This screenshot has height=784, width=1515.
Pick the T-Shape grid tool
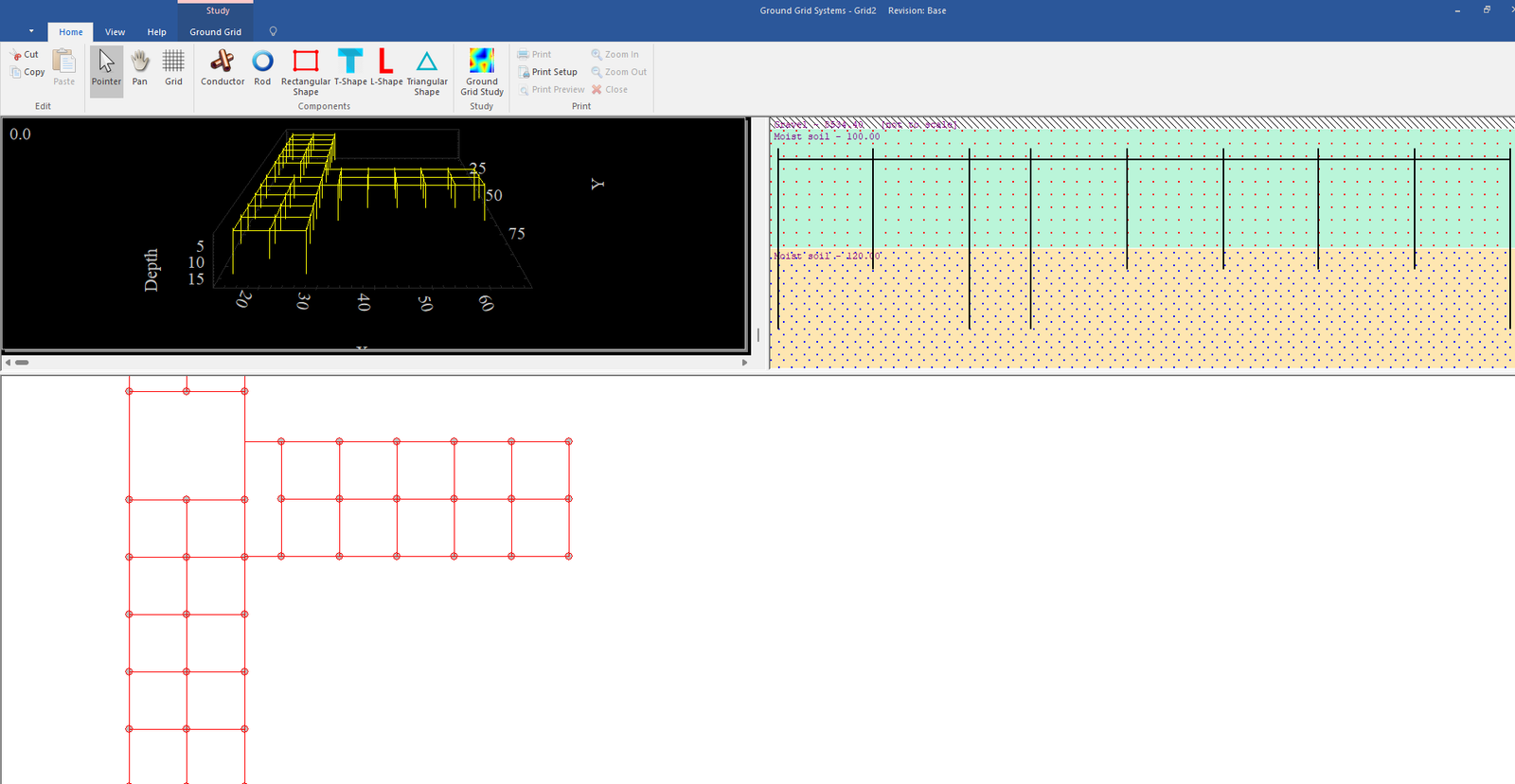350,68
